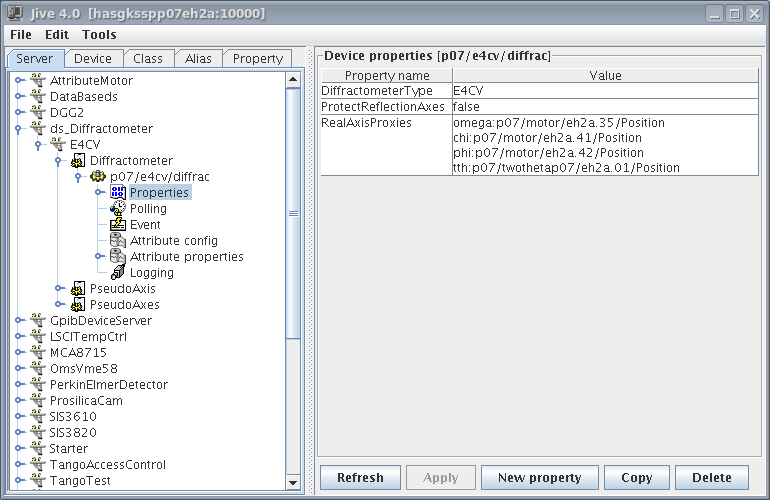Collapse the p07/e4cv/diffrac device node
This screenshot has height=500, width=770.
pyautogui.click(x=78, y=177)
